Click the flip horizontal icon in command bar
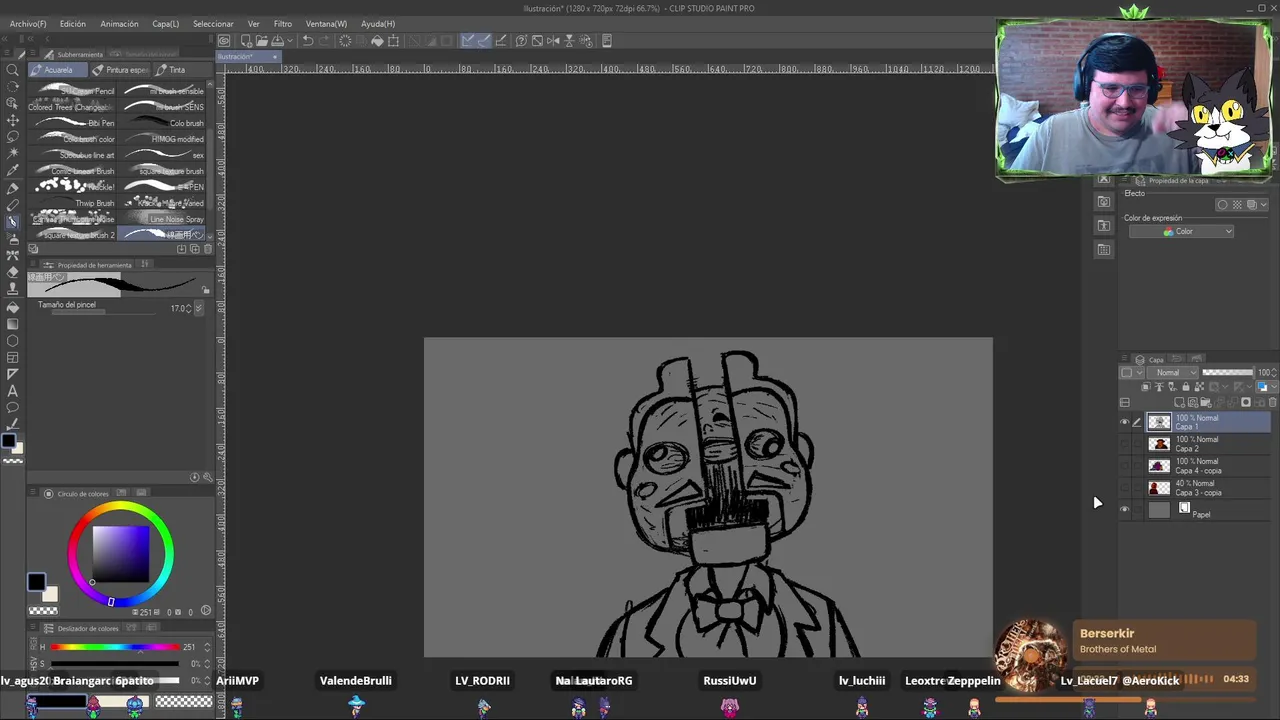 coord(553,41)
